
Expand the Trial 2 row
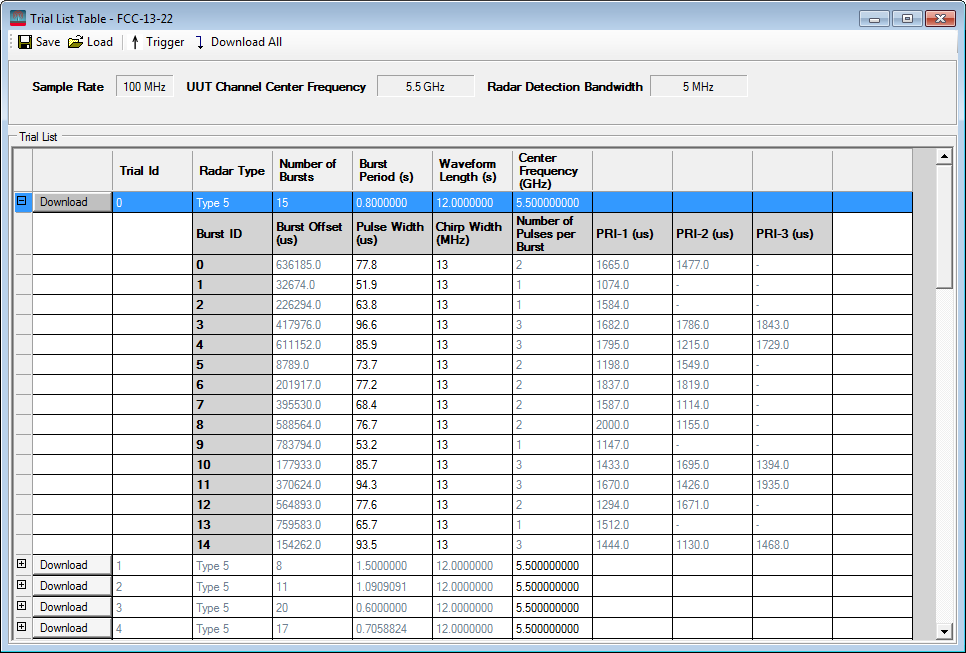21,585
